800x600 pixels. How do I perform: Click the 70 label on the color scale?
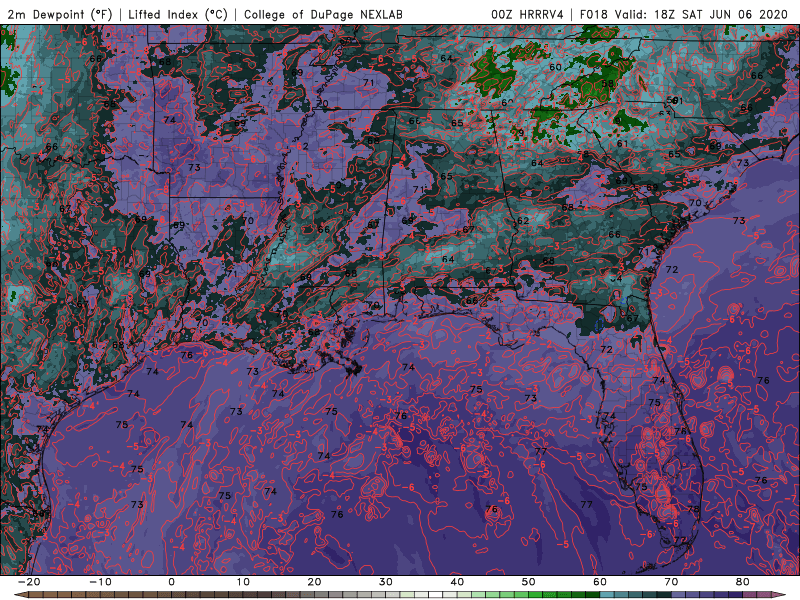[x=671, y=582]
